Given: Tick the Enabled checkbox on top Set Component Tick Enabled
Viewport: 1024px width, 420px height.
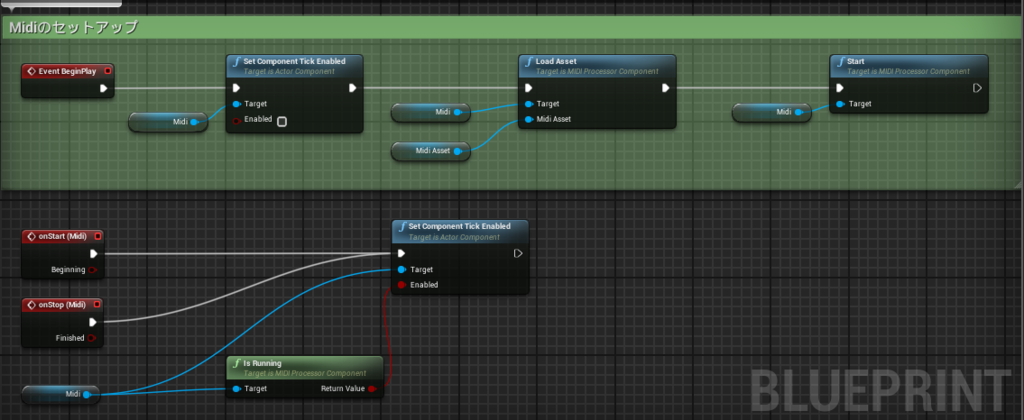Looking at the screenshot, I should 281,121.
